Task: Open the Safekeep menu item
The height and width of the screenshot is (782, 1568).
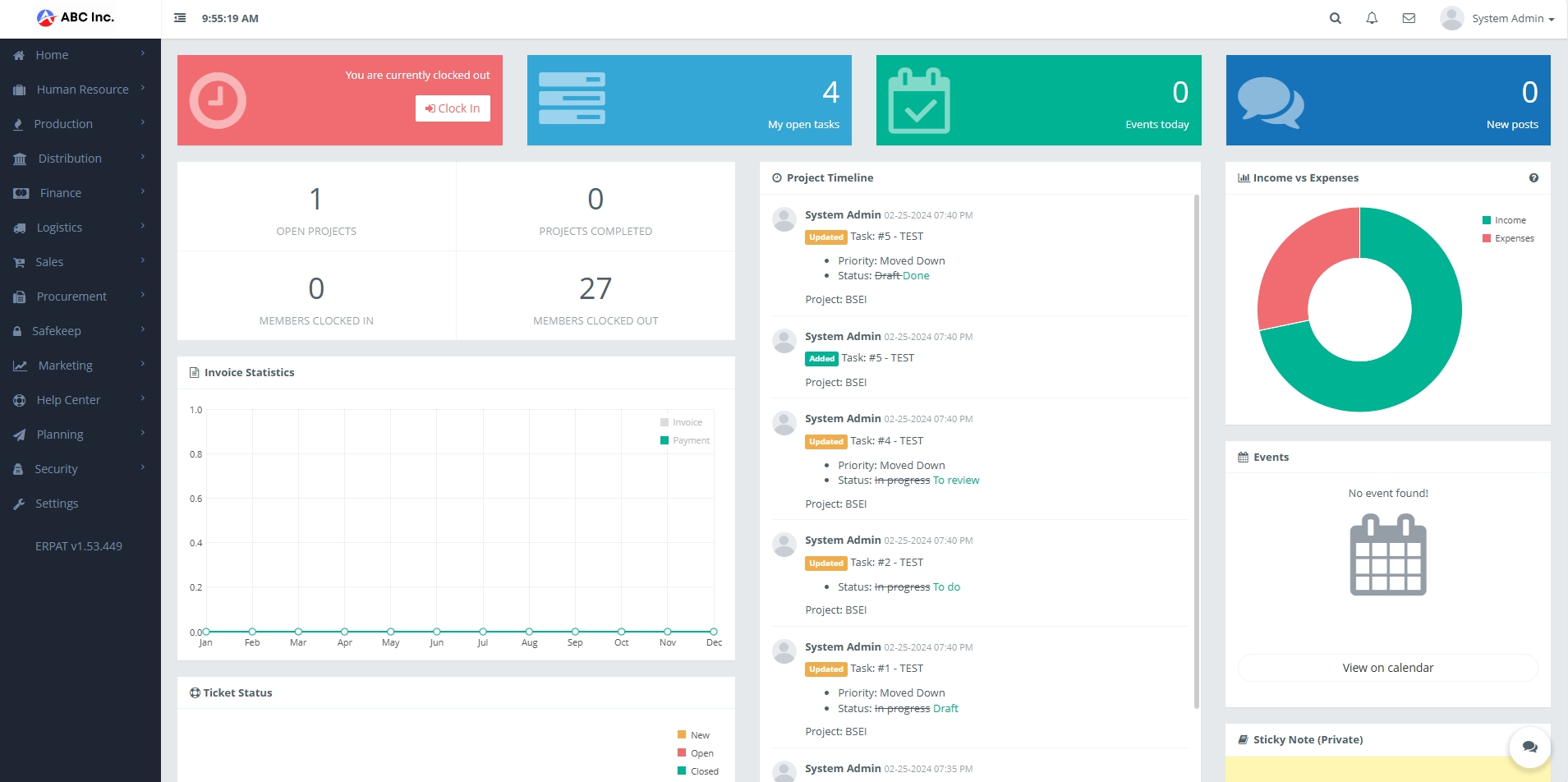Action: click(x=80, y=331)
